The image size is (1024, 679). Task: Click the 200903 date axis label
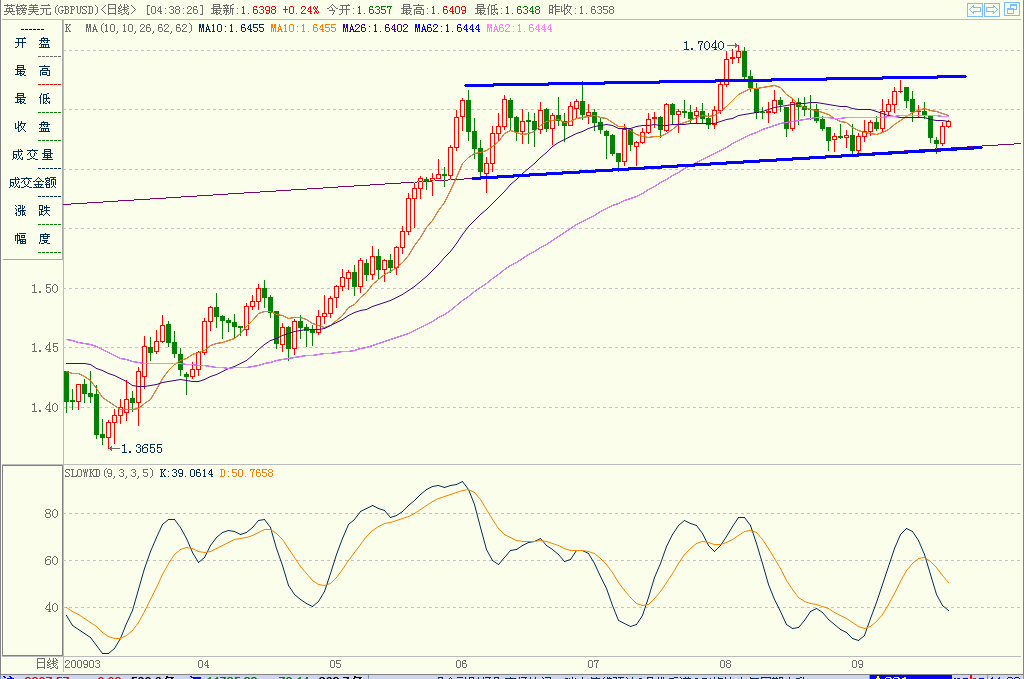pos(82,664)
